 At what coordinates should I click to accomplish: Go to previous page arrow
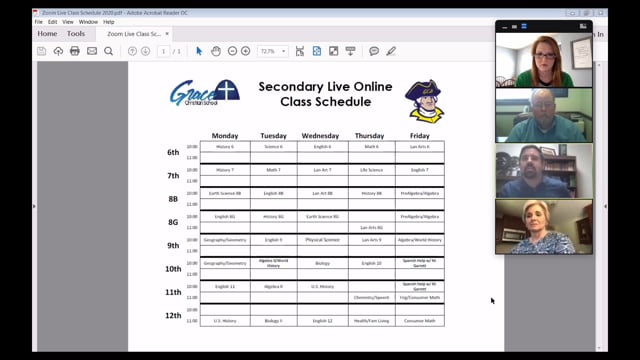point(132,51)
